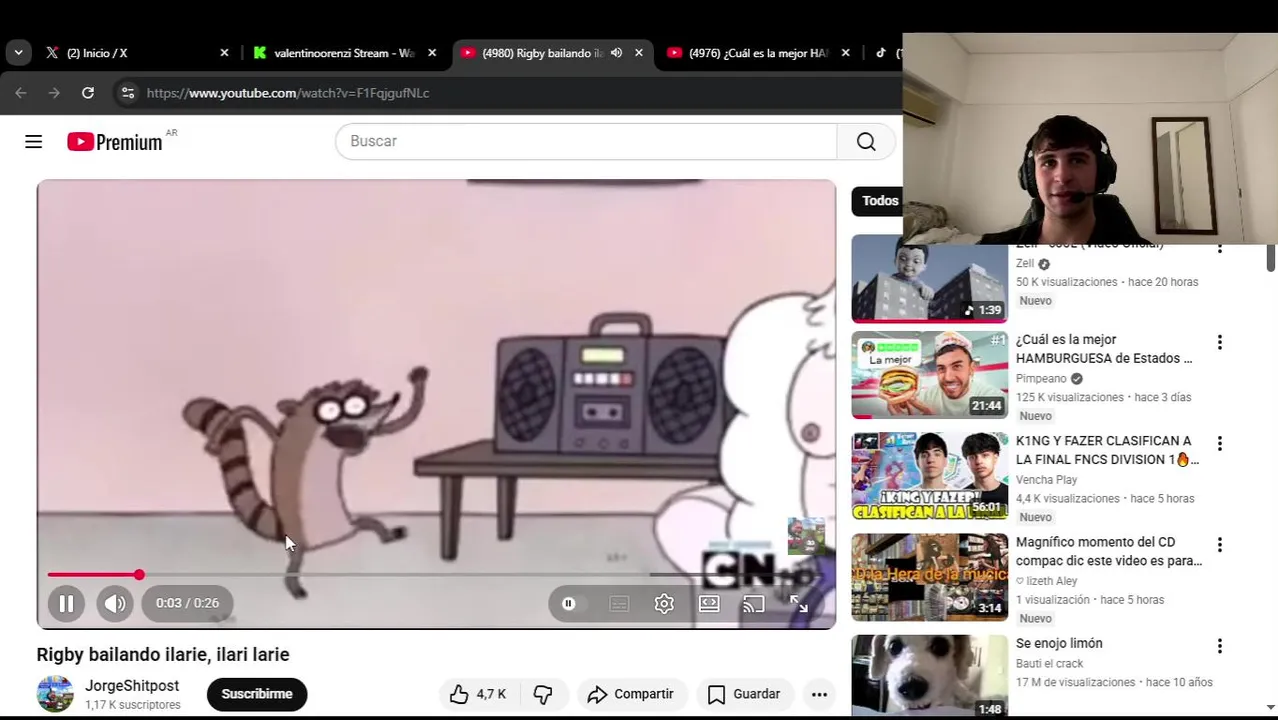Switch to the Inicio / X tab
The height and width of the screenshot is (720, 1278).
[x=135, y=53]
